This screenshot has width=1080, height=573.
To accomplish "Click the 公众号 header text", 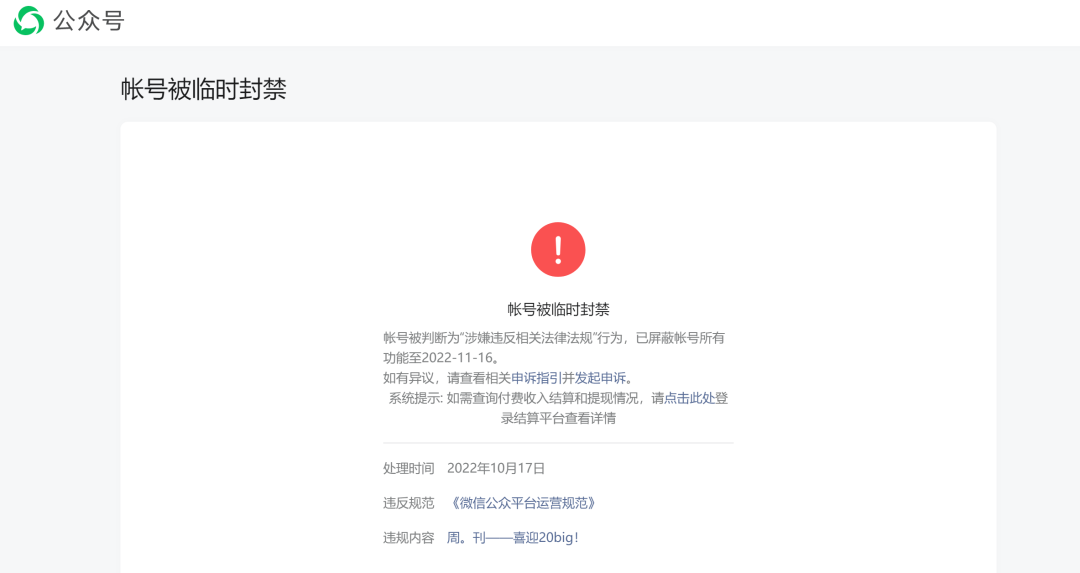I will click(89, 21).
